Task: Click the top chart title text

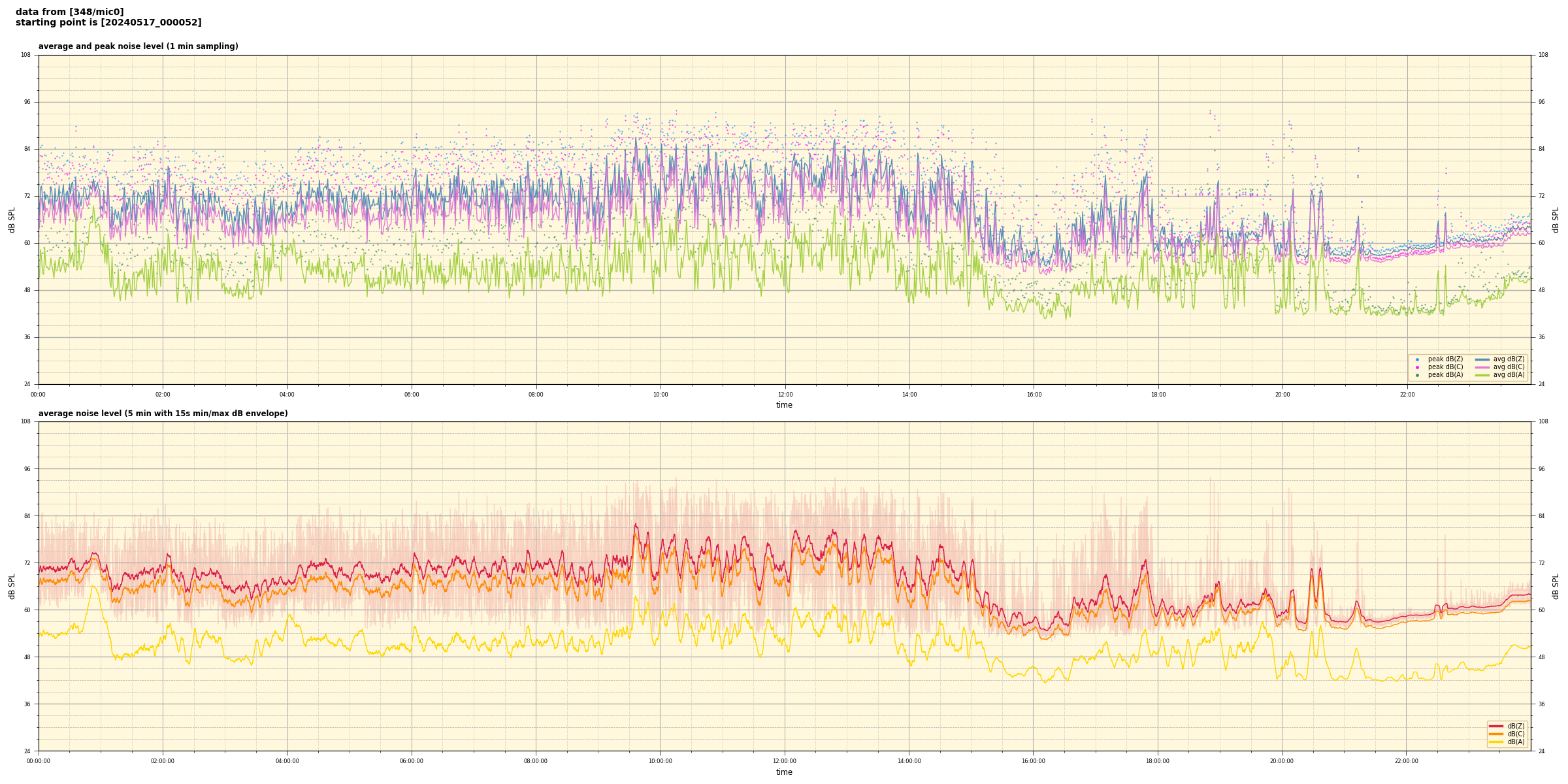Action: point(138,46)
